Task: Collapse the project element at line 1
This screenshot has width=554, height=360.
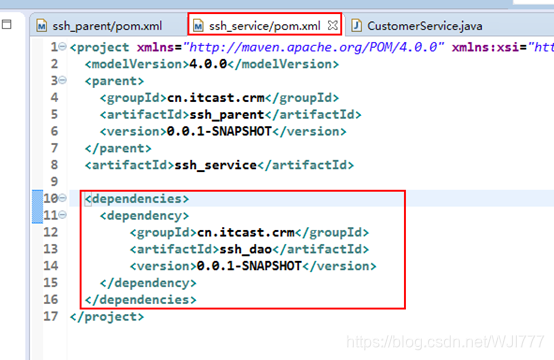Action: [x=63, y=46]
